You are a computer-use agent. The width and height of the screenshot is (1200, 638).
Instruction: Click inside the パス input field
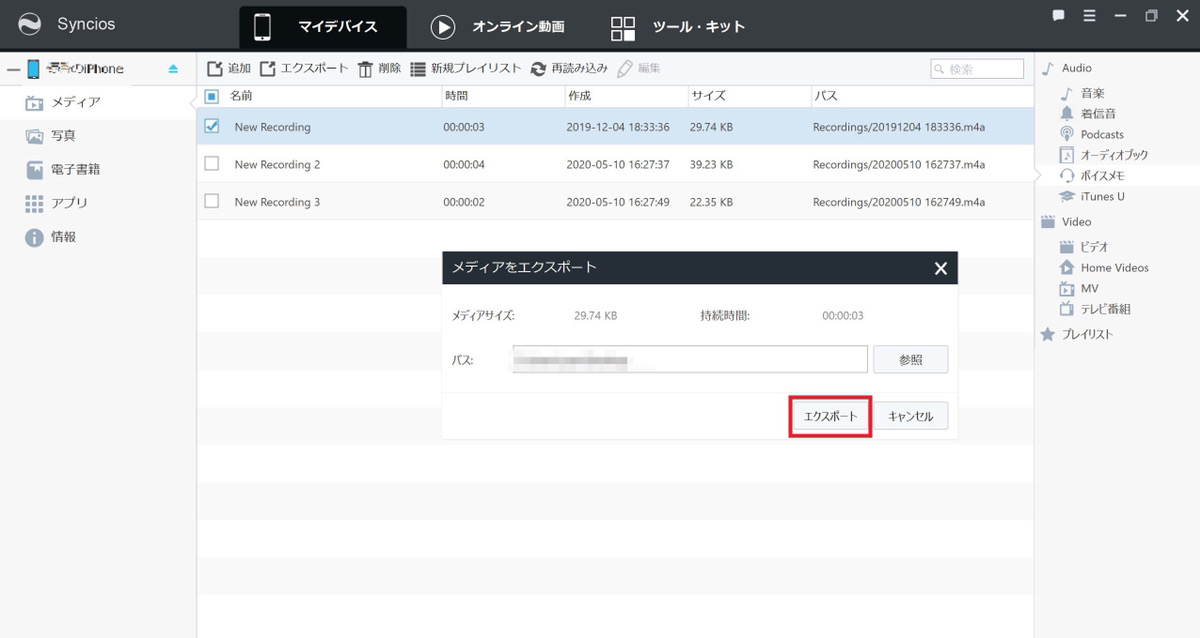pos(690,358)
